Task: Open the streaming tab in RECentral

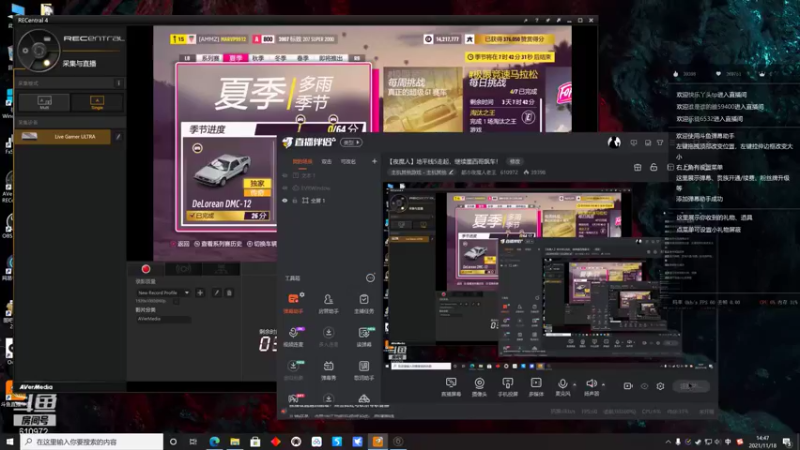Action: 183,269
